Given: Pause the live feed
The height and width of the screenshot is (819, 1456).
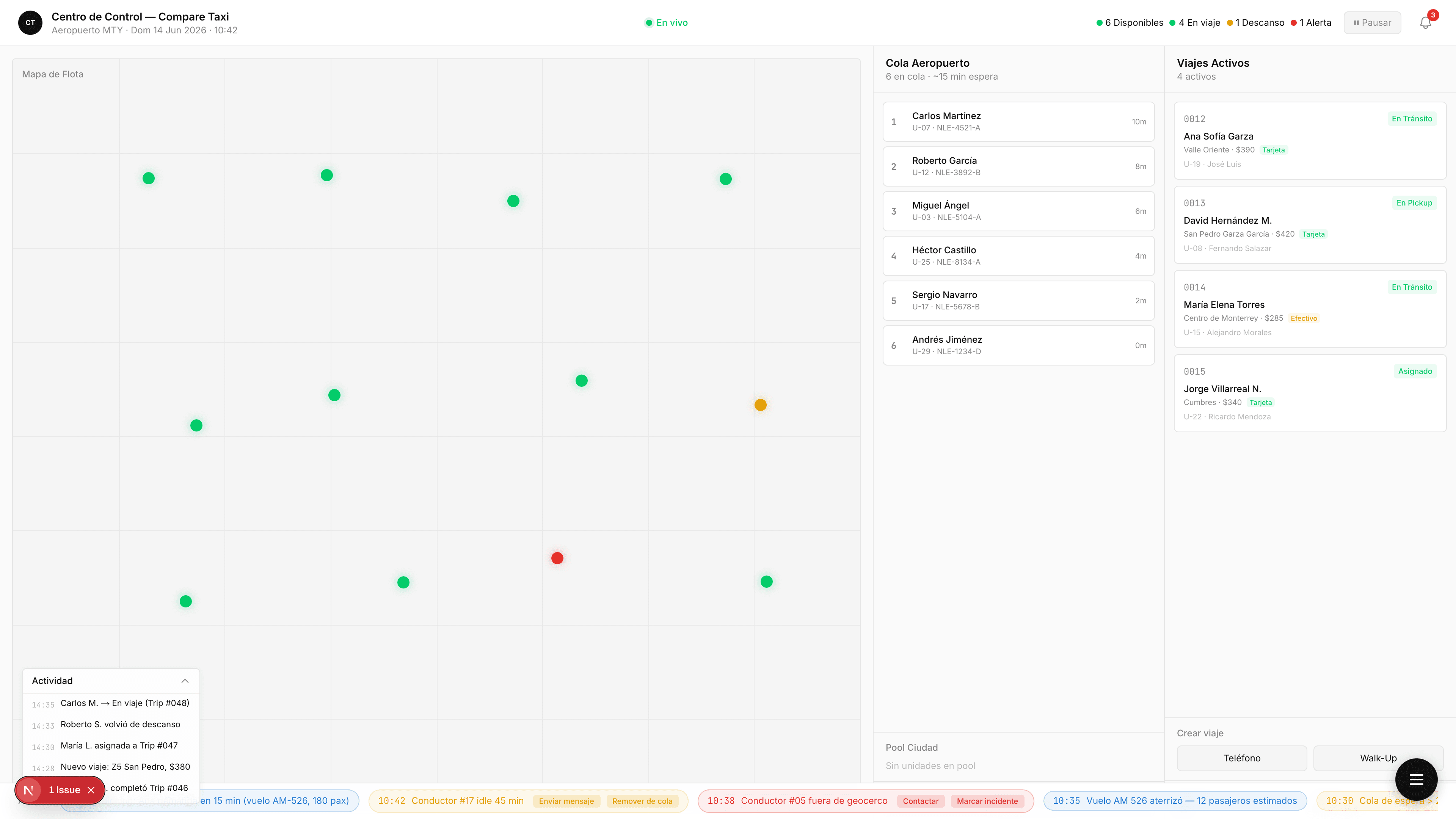Looking at the screenshot, I should (1372, 23).
